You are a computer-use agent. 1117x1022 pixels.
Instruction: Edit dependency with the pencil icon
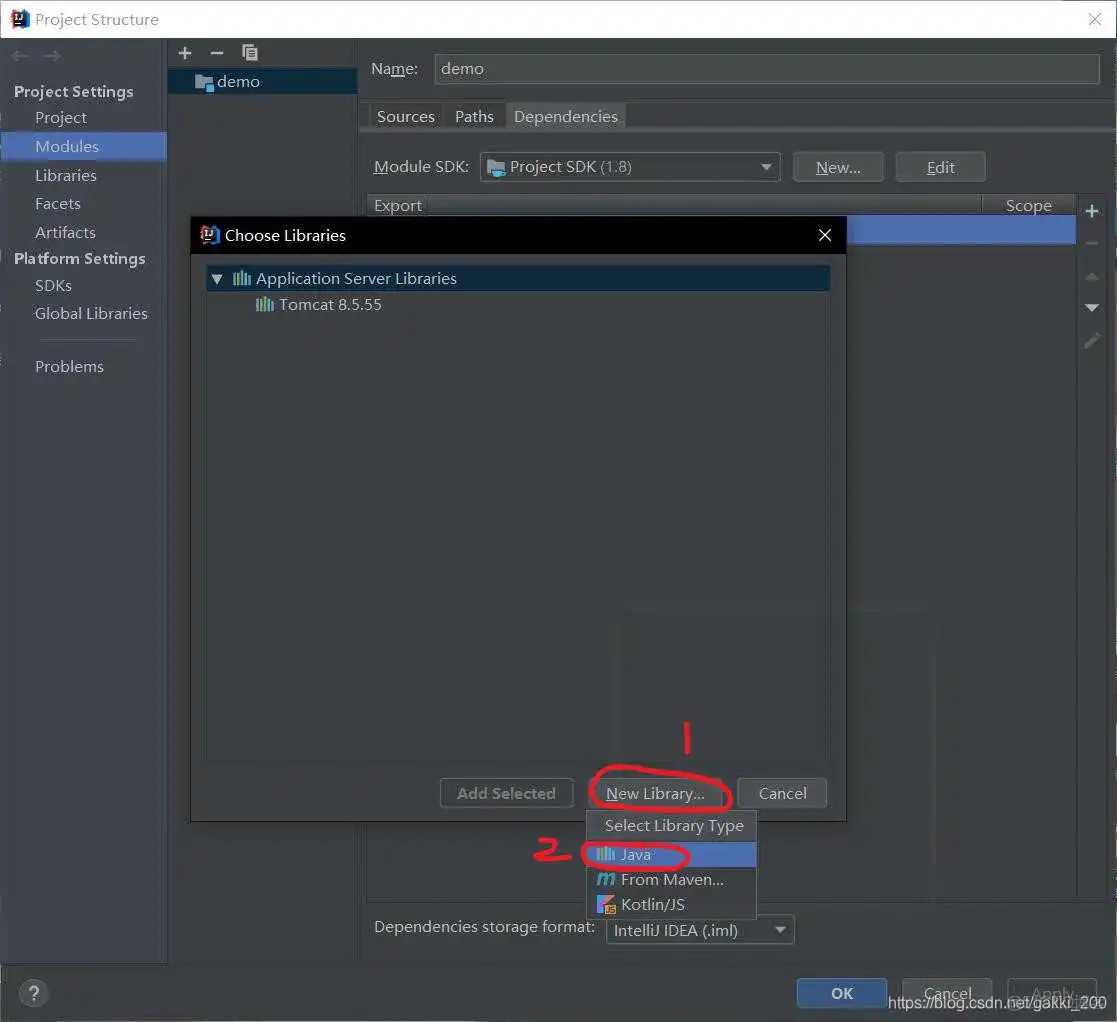point(1092,341)
